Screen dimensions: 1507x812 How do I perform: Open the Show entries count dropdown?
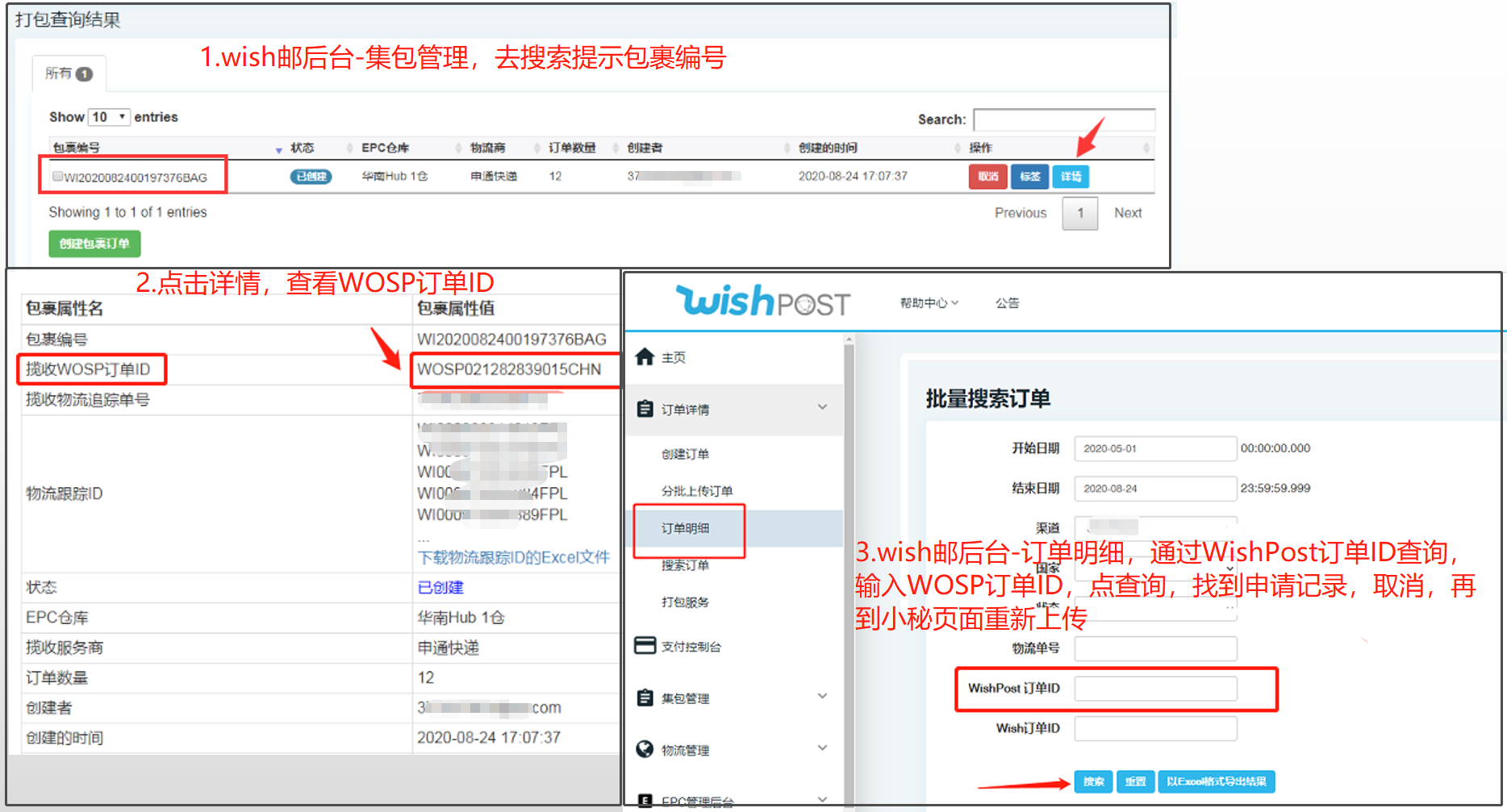tap(109, 117)
